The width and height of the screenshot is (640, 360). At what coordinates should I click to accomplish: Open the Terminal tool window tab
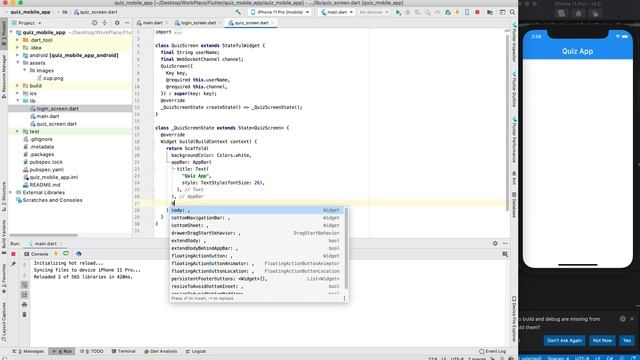[x=124, y=351]
